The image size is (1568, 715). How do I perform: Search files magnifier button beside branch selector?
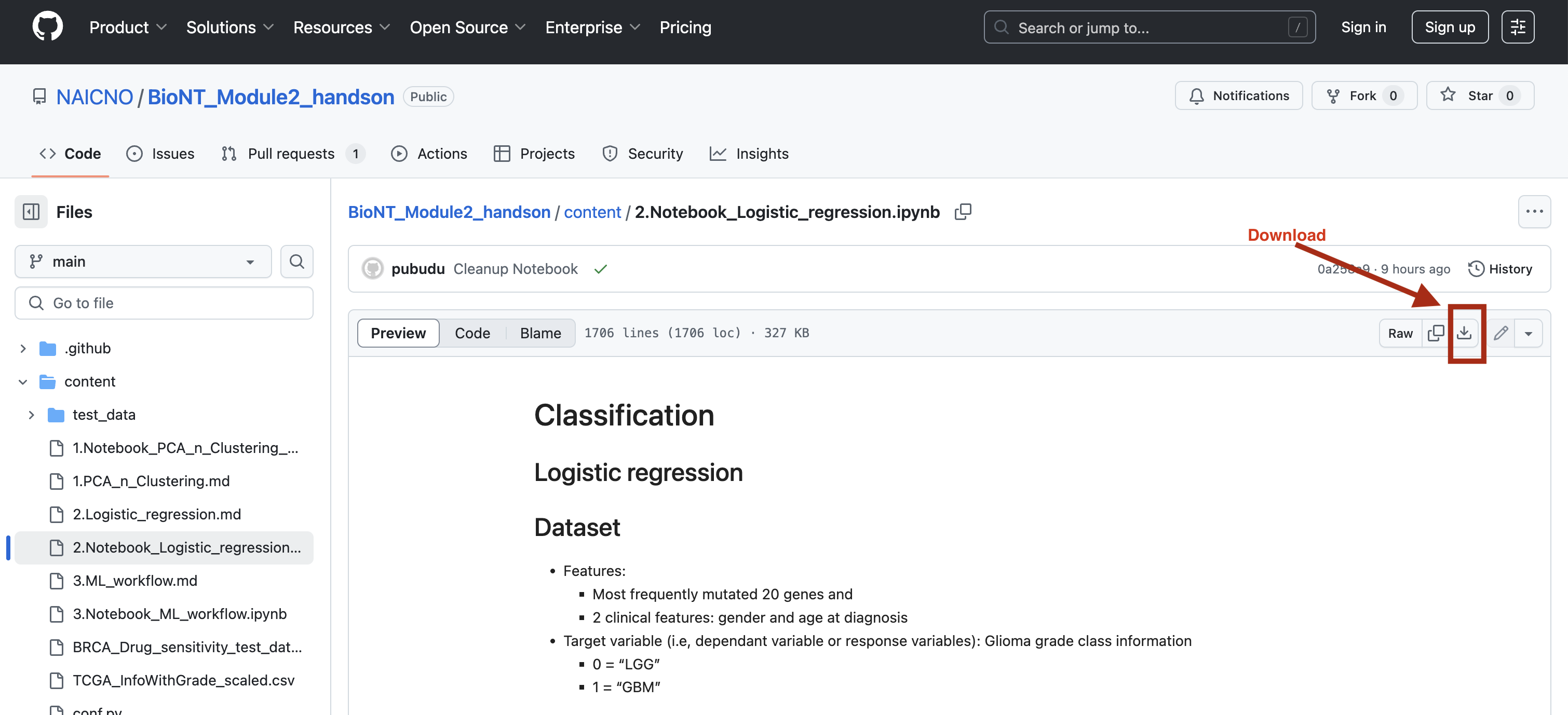coord(296,262)
